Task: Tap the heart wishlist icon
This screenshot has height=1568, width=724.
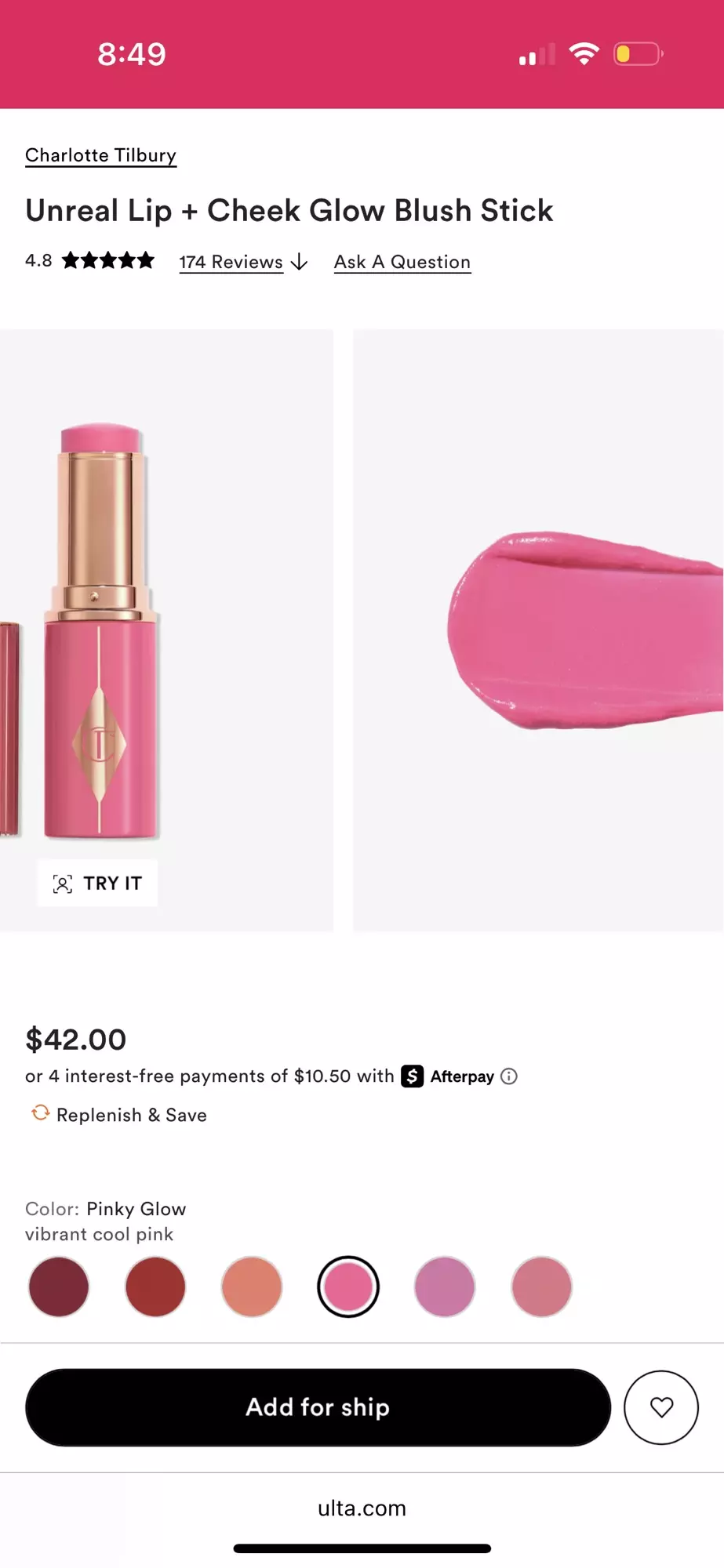Action: [661, 1407]
